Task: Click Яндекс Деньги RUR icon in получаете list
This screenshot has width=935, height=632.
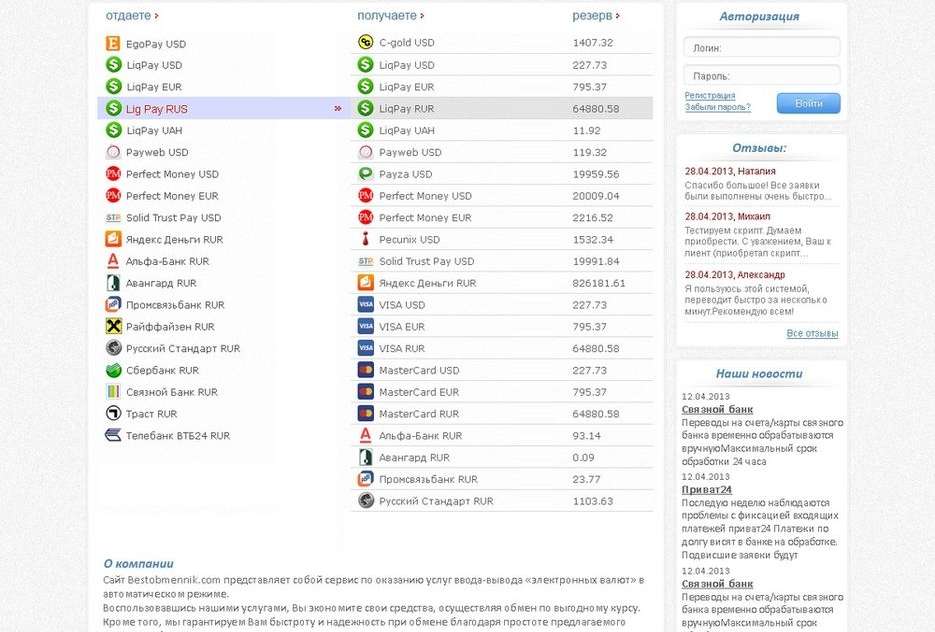Action: [366, 283]
